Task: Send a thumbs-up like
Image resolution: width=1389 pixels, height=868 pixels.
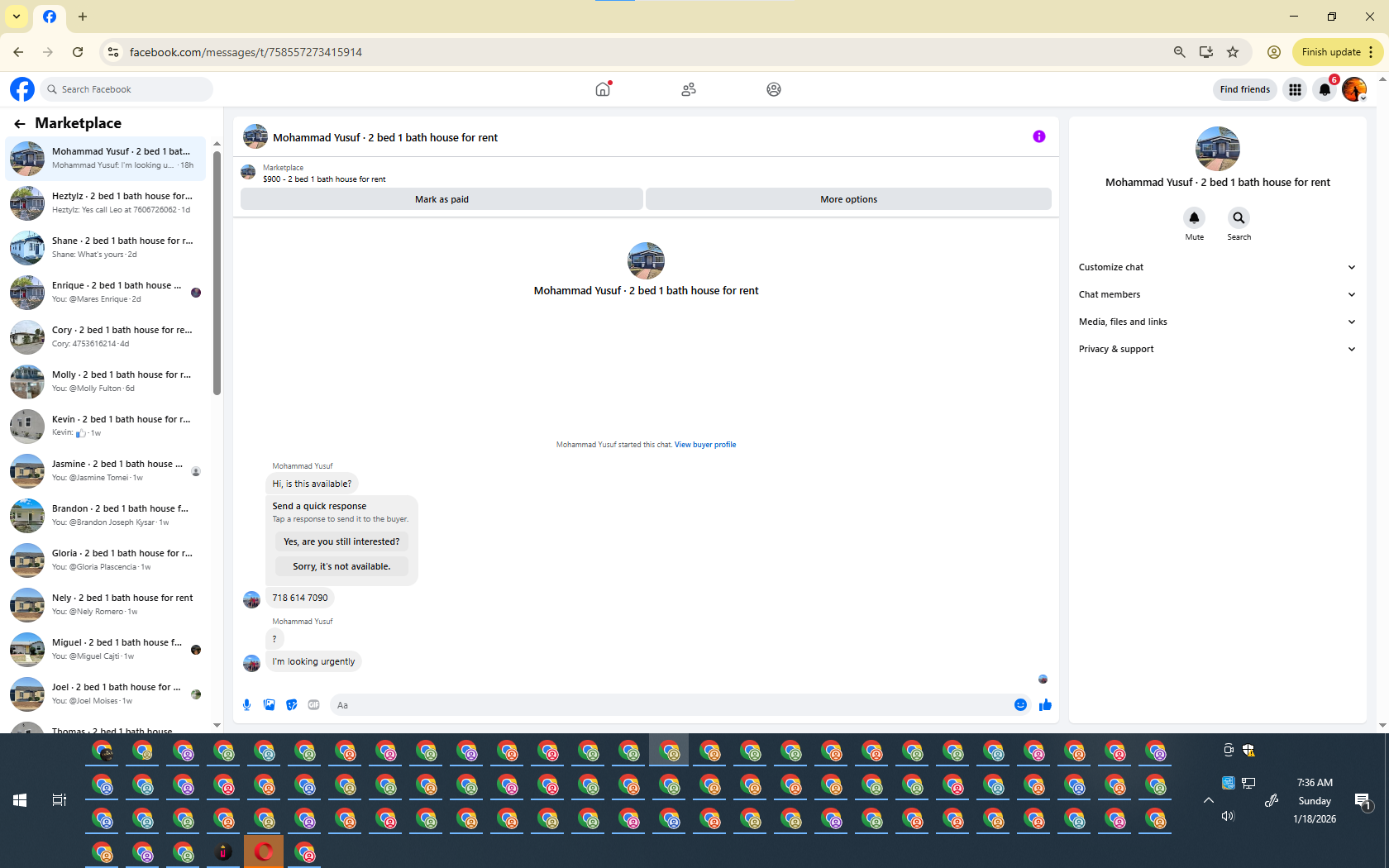Action: 1045,705
